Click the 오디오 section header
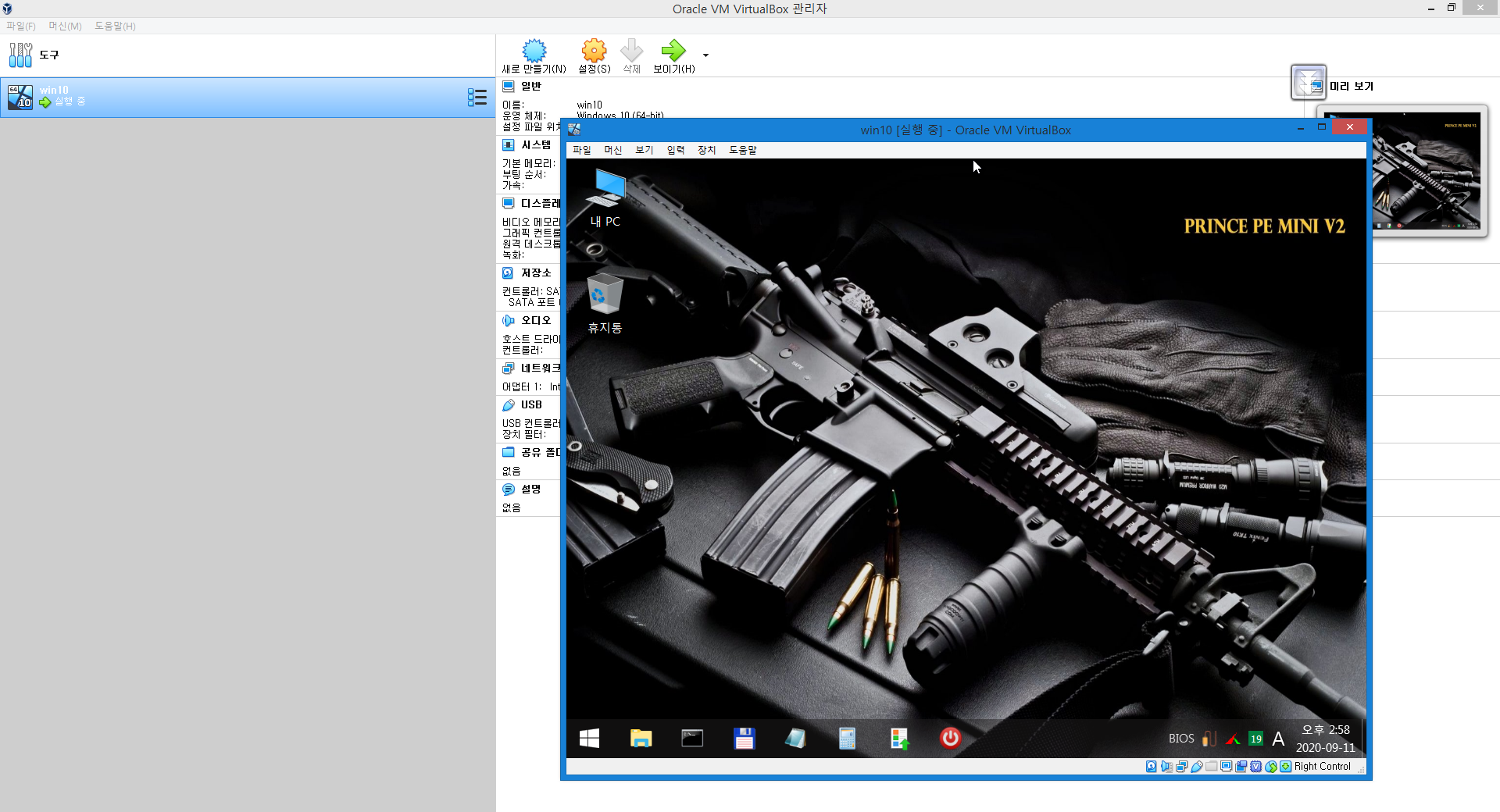Viewport: 1500px width, 812px height. pyautogui.click(x=535, y=320)
